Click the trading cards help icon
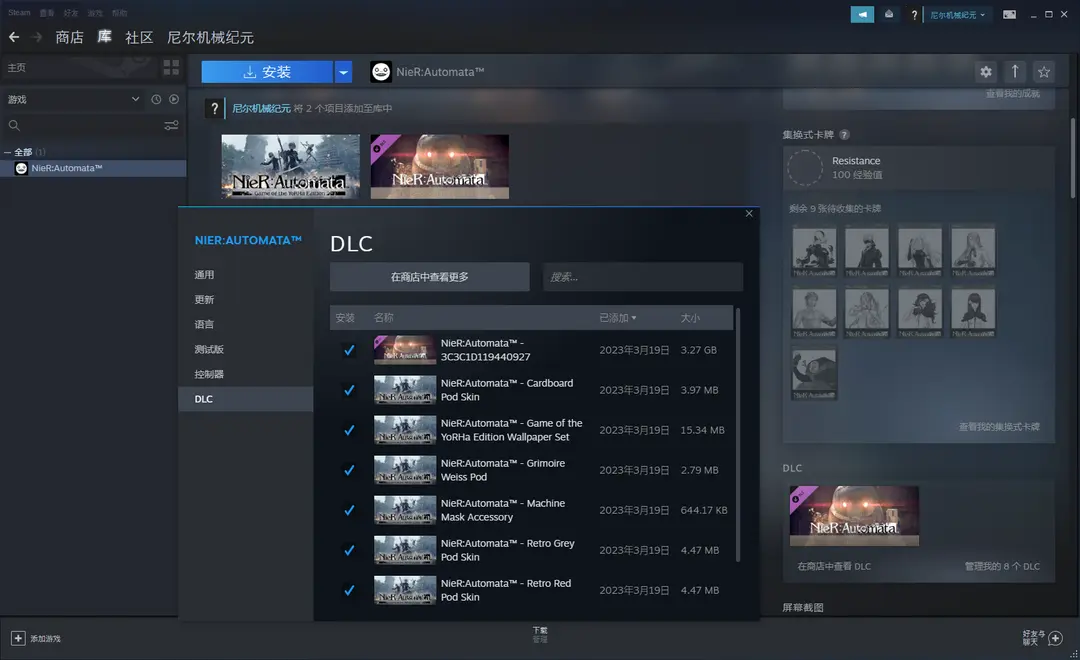 [844, 135]
